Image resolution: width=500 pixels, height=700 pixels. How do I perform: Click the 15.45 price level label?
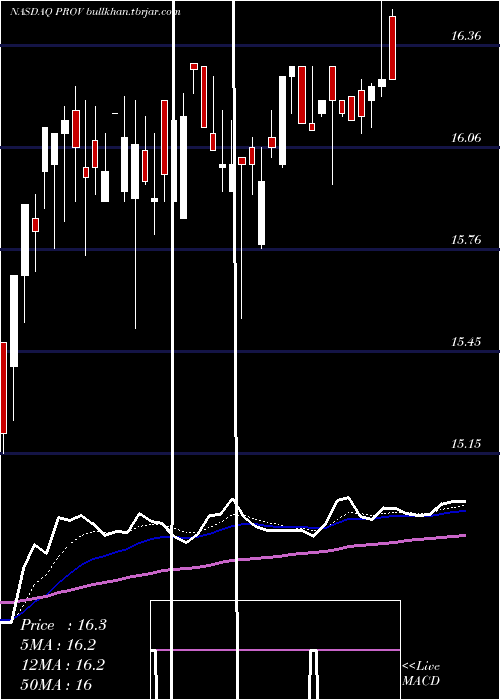466,342
